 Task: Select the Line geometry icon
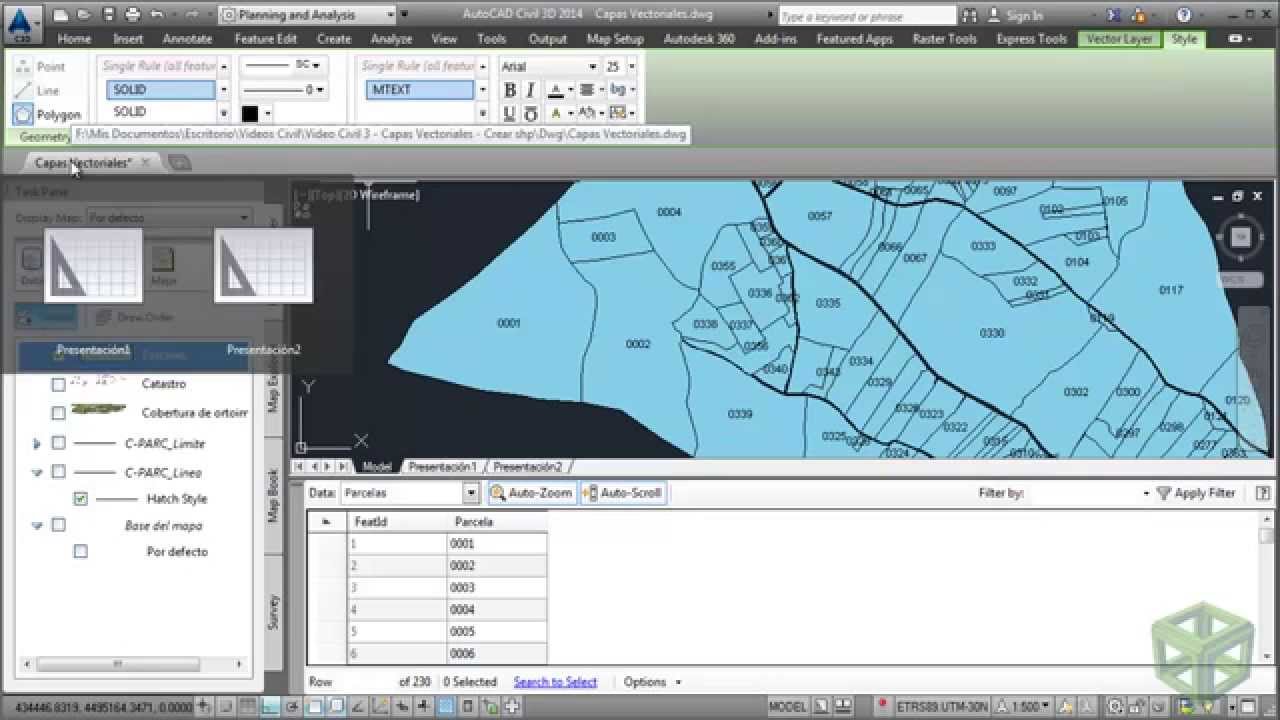point(23,90)
